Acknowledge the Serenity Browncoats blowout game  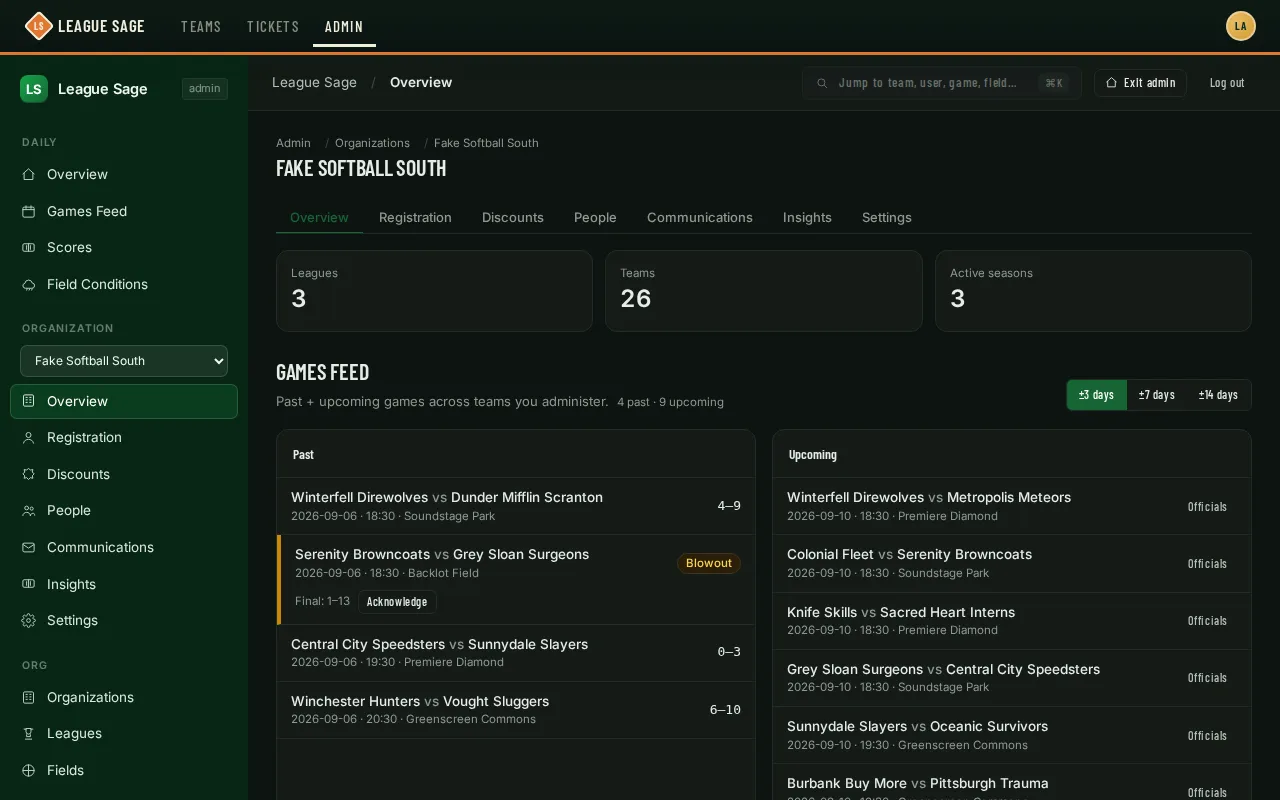coord(397,602)
